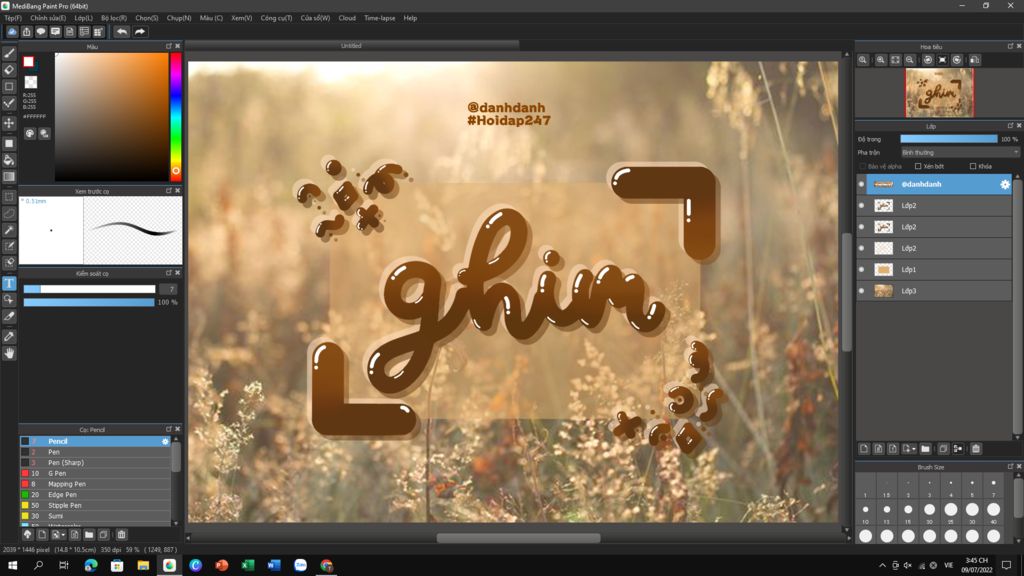Open Pencil brush settings gear

(165, 441)
